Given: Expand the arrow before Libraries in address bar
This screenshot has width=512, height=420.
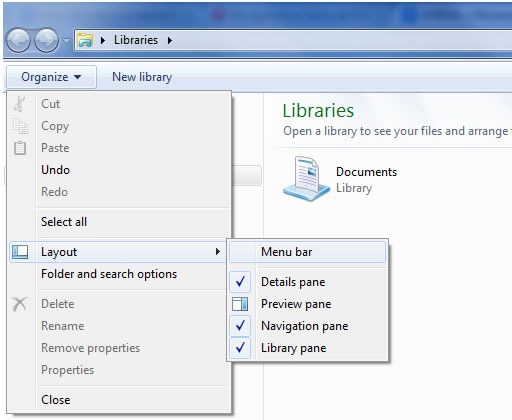Looking at the screenshot, I should (103, 41).
